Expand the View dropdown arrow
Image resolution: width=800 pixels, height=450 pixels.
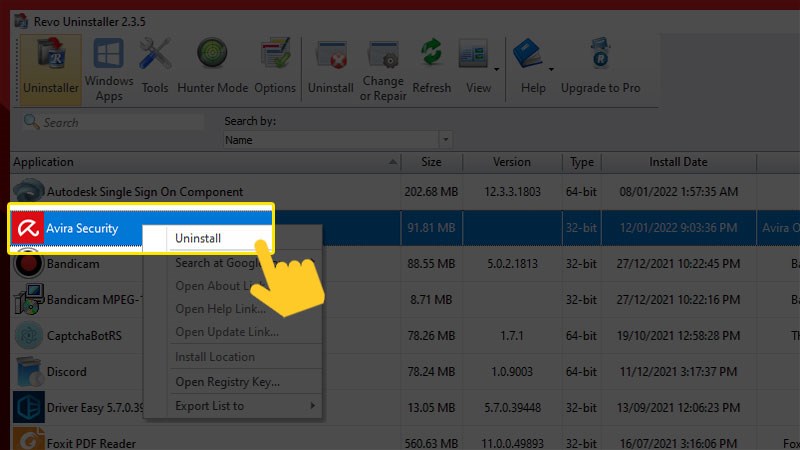coord(496,69)
